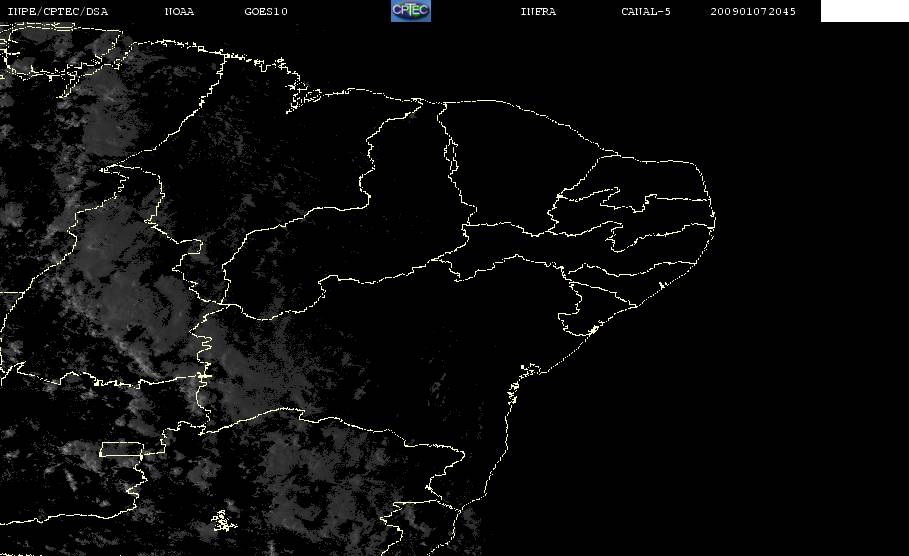The width and height of the screenshot is (909, 556).
Task: Select the GOES10 satellite label
Action: click(266, 12)
